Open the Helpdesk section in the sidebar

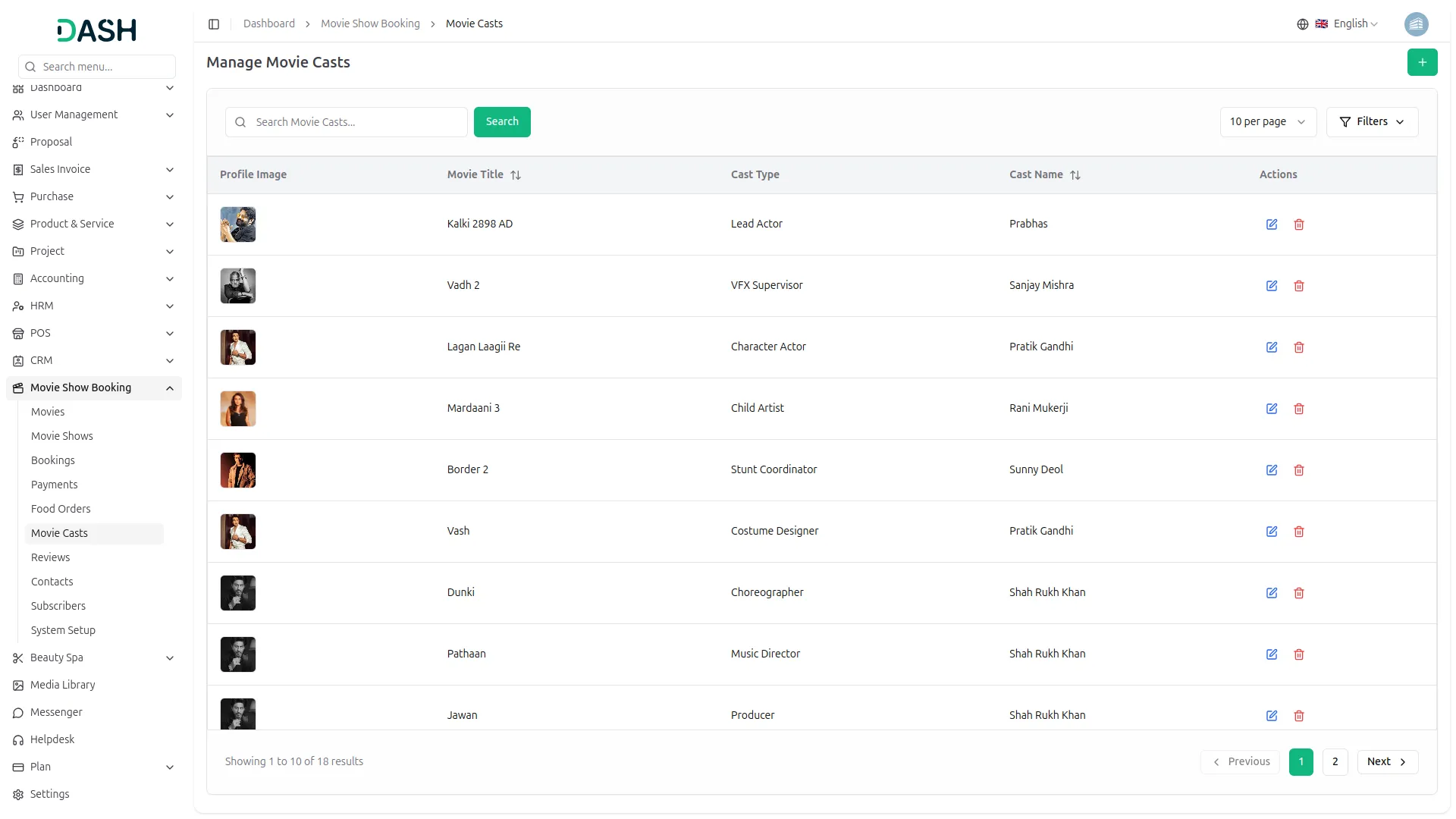tap(52, 739)
